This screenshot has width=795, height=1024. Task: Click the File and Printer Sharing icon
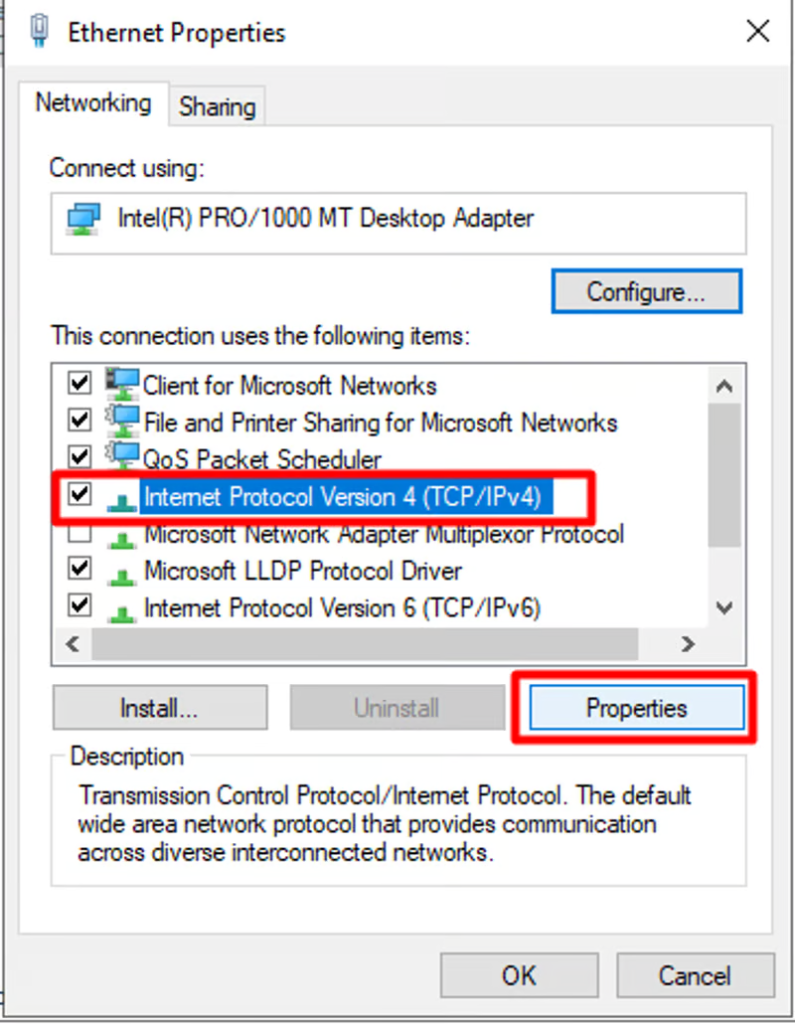click(122, 421)
